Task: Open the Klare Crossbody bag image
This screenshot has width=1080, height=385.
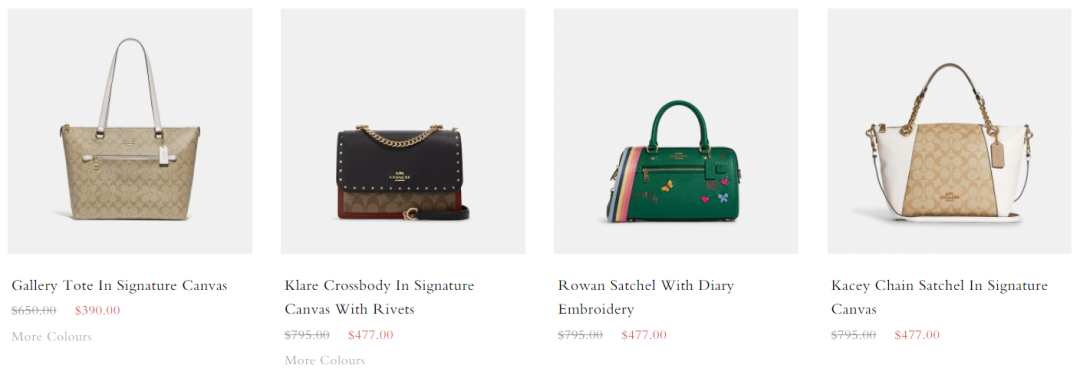Action: click(402, 131)
